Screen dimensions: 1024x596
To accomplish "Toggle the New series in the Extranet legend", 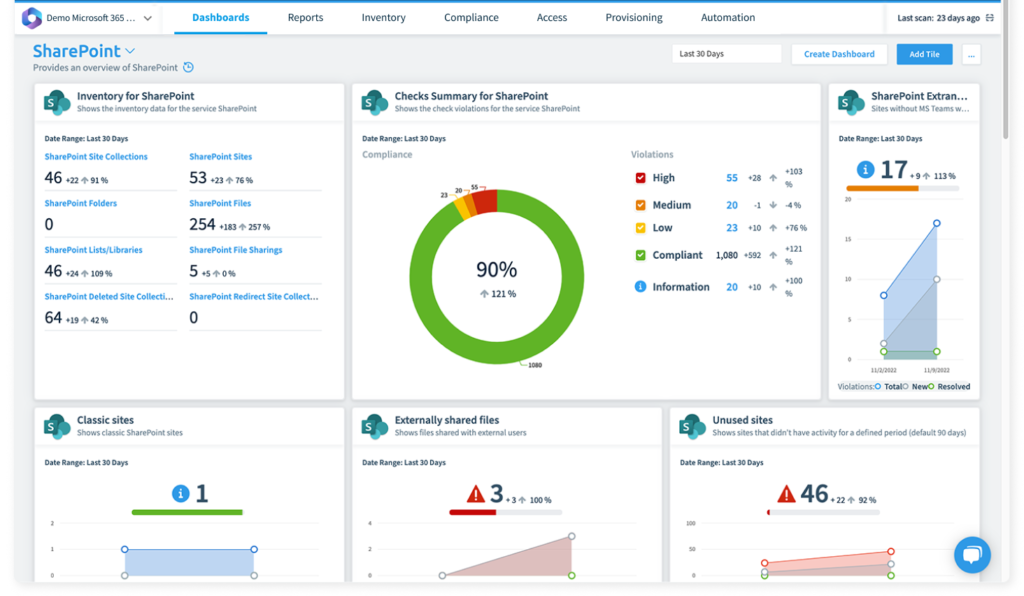I will coord(916,386).
